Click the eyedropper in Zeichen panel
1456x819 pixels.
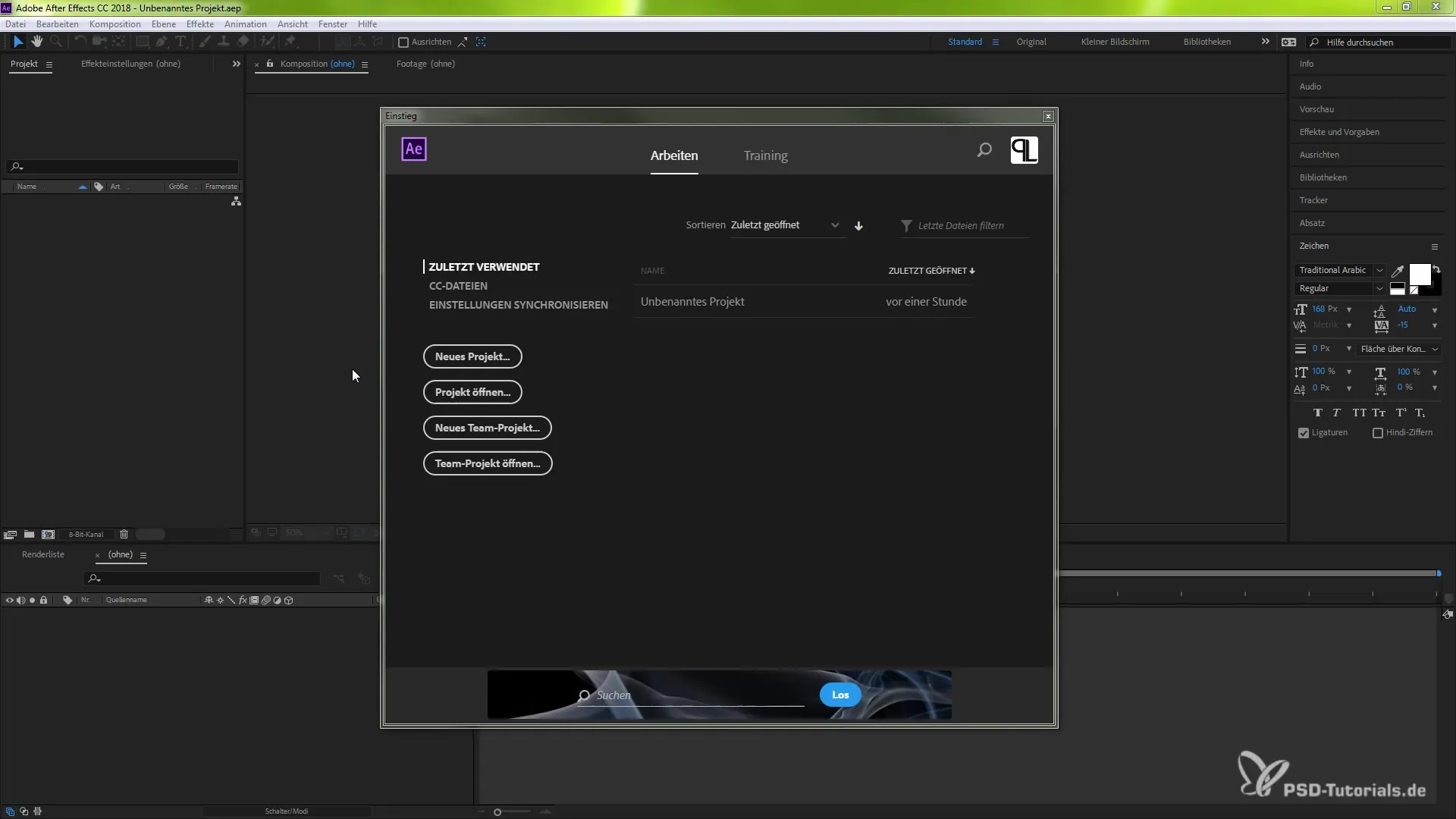(1398, 271)
